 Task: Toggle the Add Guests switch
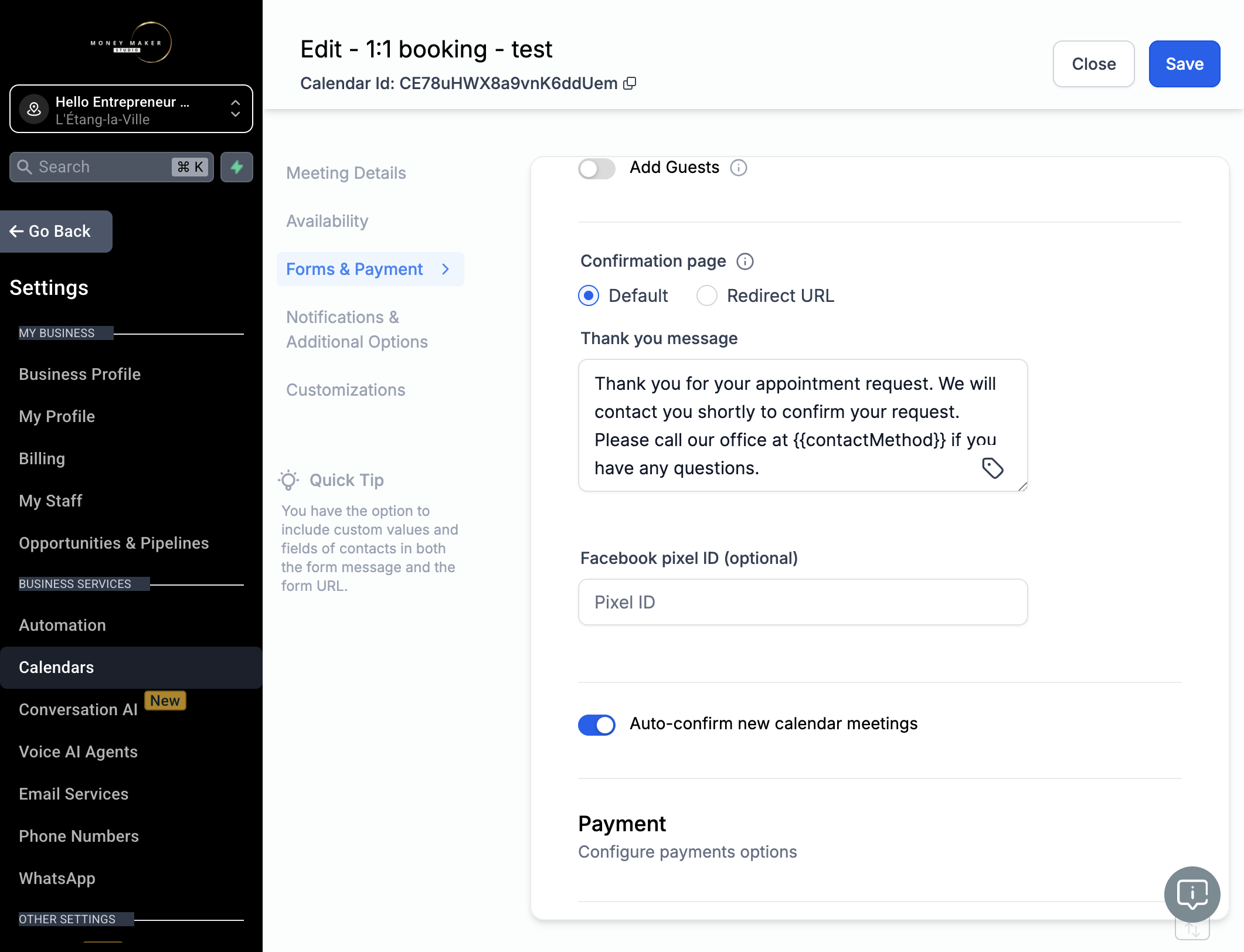pos(597,168)
